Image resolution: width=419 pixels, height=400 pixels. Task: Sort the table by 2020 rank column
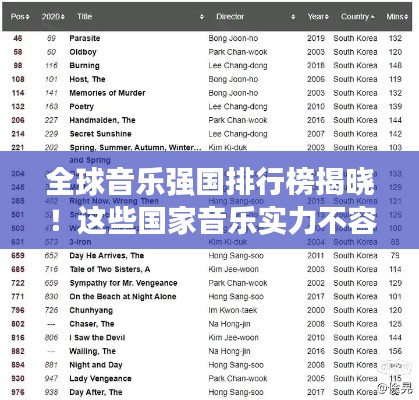(x=53, y=17)
